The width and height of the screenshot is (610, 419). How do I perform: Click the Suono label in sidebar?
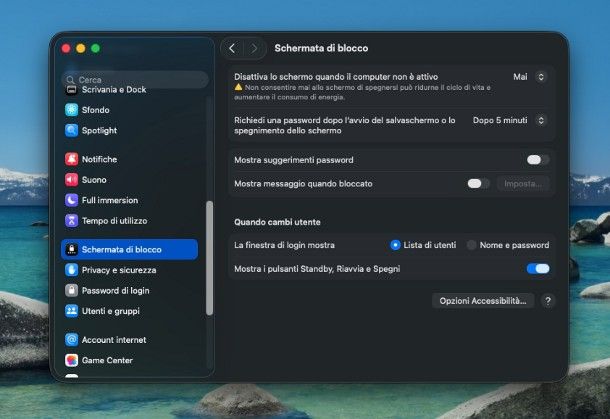[94, 180]
